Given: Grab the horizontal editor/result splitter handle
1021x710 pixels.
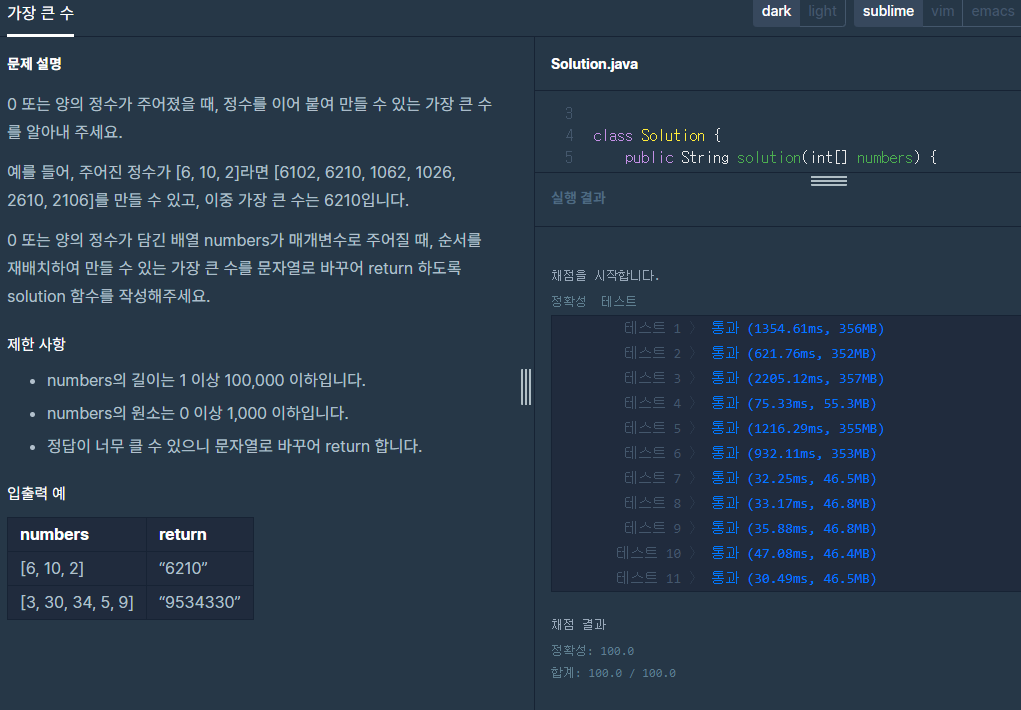Looking at the screenshot, I should 828,180.
